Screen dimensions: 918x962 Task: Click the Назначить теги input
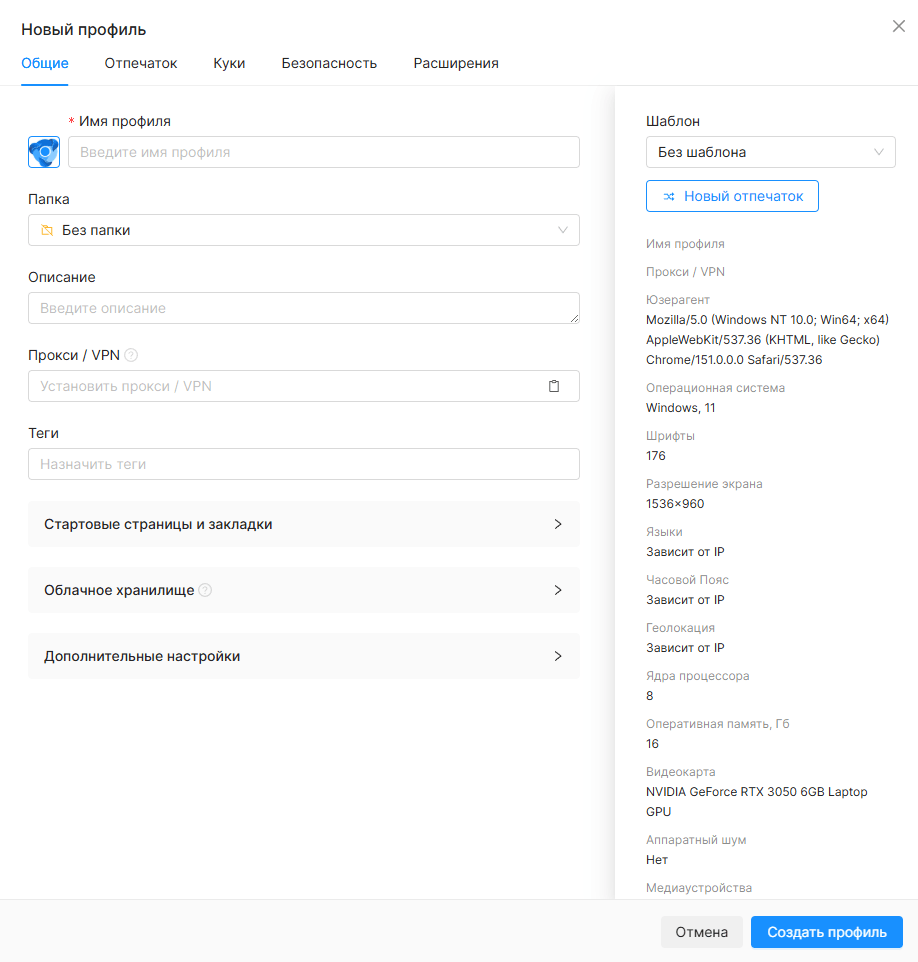point(304,464)
